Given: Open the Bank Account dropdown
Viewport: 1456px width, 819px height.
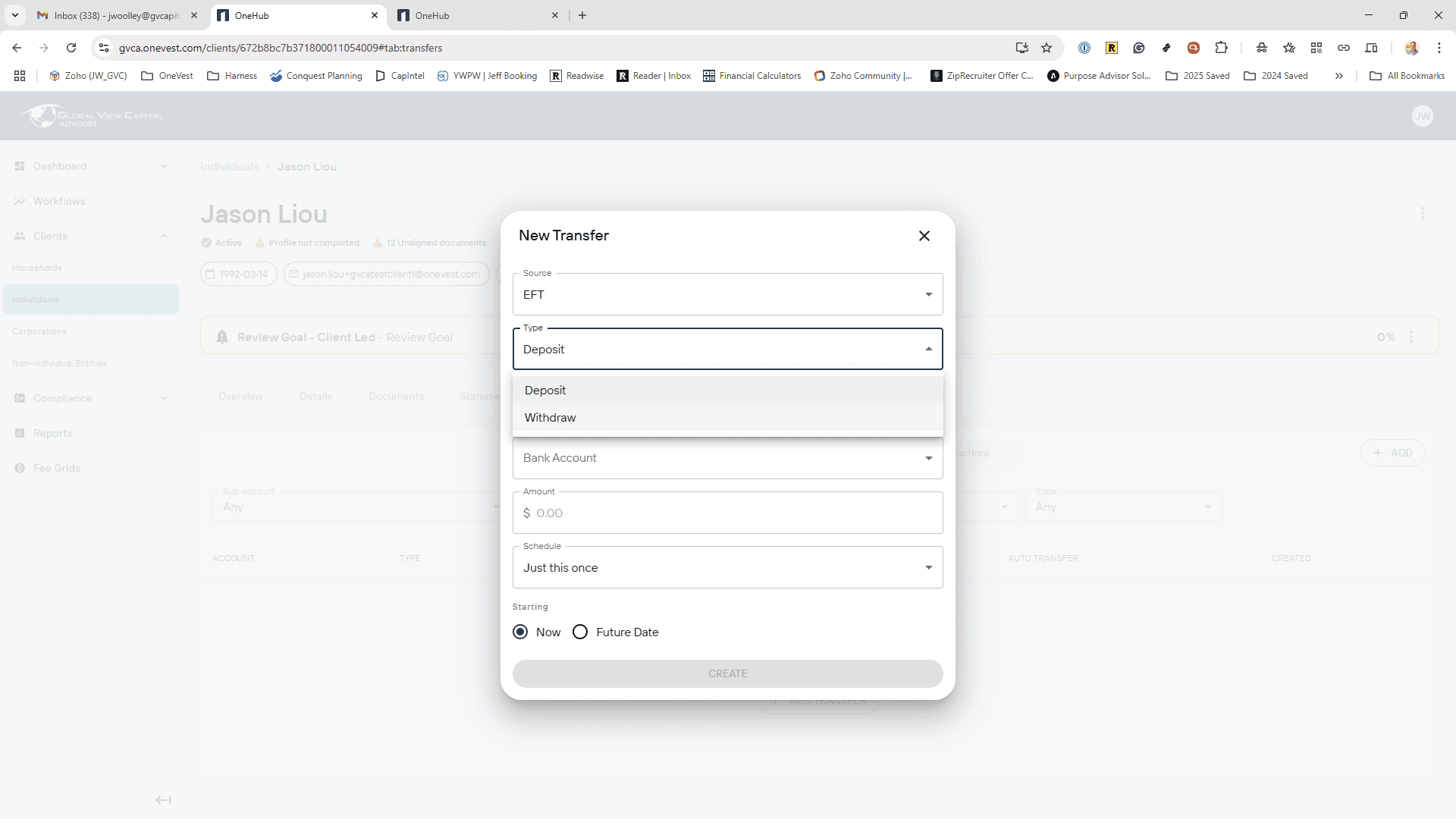Looking at the screenshot, I should [x=727, y=458].
